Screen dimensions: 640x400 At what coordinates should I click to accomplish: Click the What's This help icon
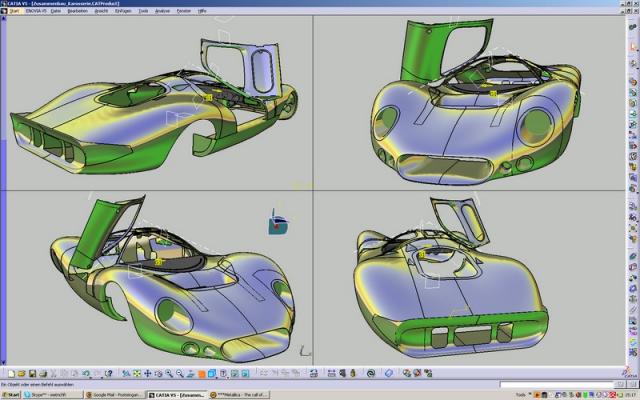click(x=109, y=373)
